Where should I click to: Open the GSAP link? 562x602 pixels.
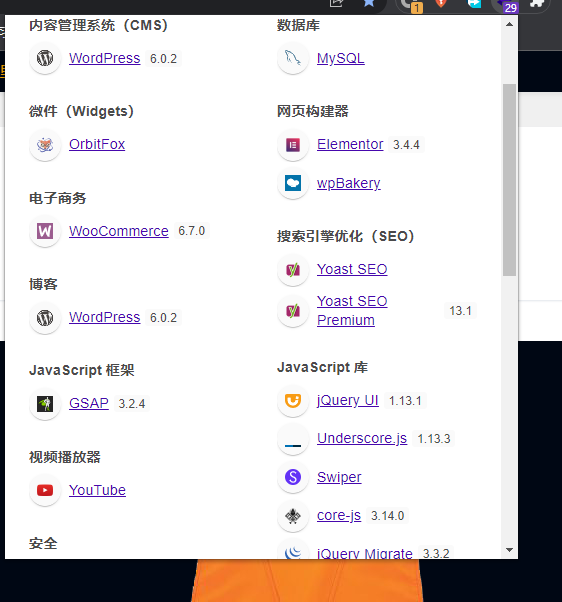(x=89, y=404)
